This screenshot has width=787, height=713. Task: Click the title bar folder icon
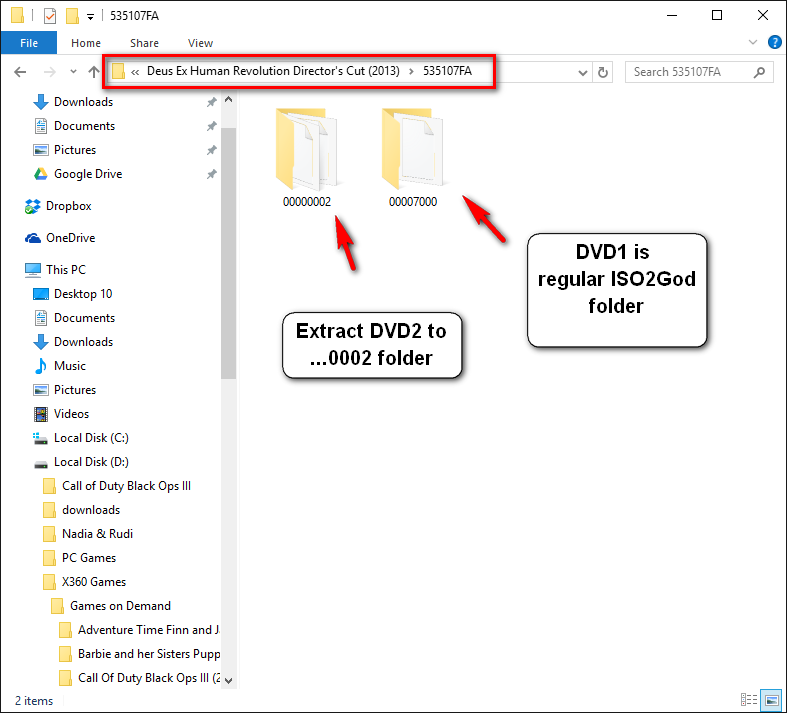click(x=18, y=15)
